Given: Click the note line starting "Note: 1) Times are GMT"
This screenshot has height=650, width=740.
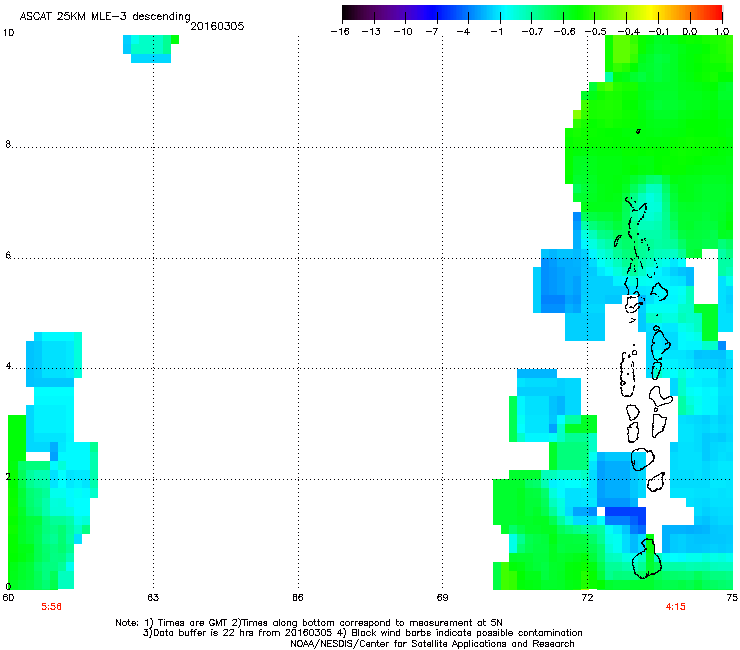Looking at the screenshot, I should click(309, 623).
